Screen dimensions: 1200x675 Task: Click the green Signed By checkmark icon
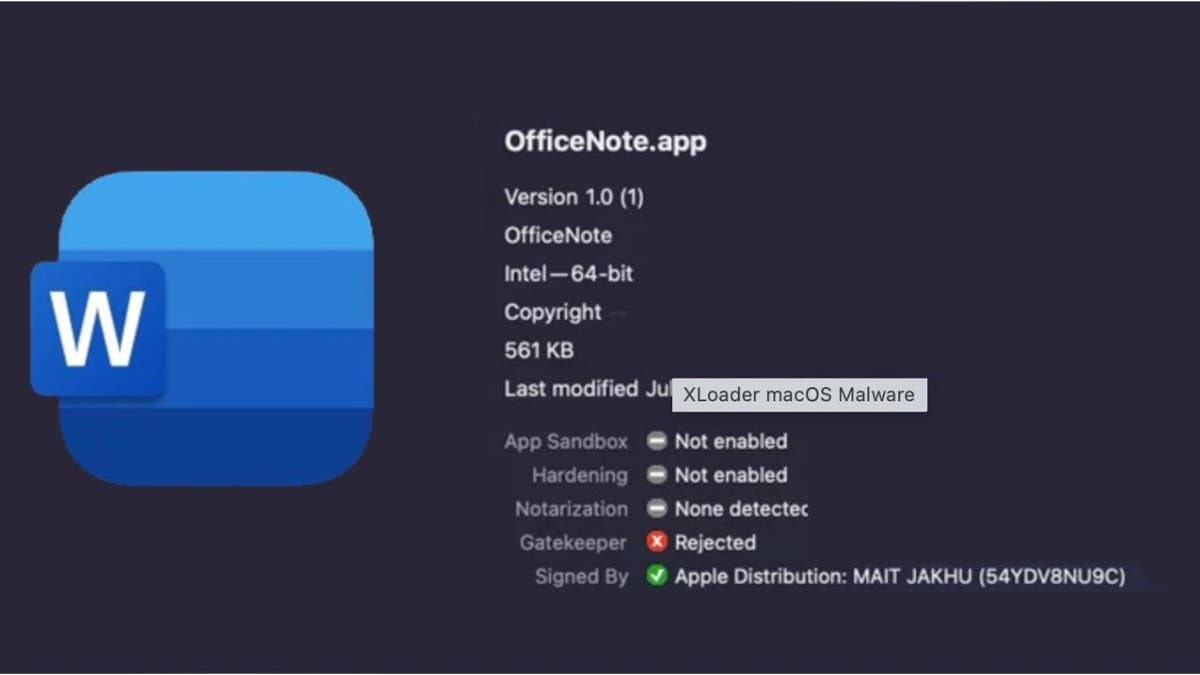[656, 576]
